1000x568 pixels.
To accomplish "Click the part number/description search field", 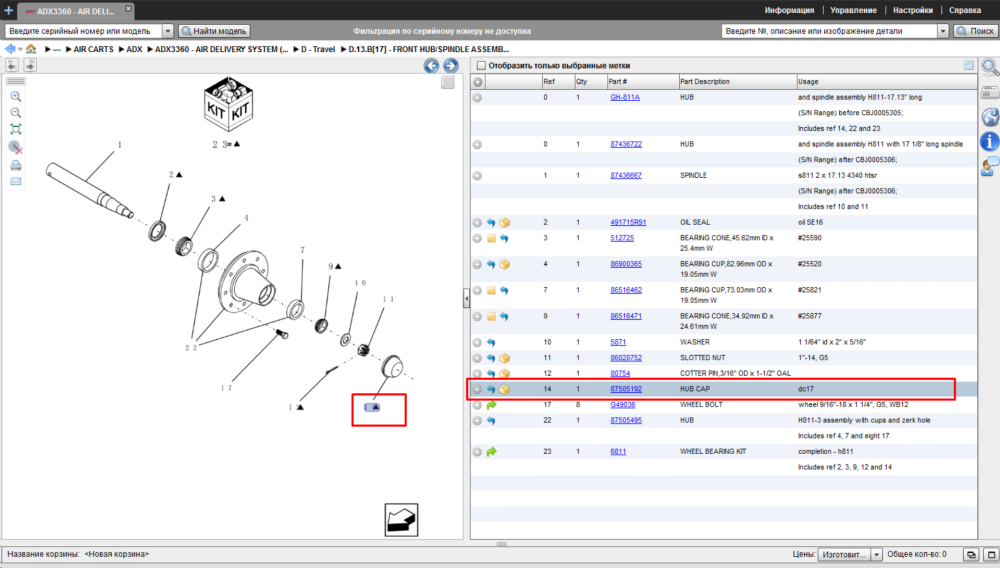I will pos(829,31).
